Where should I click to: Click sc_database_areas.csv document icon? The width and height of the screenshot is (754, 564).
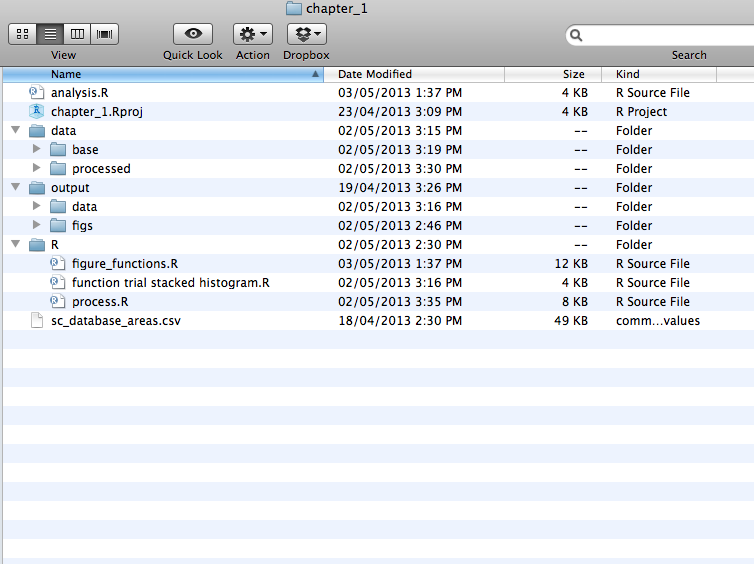pyautogui.click(x=37, y=321)
